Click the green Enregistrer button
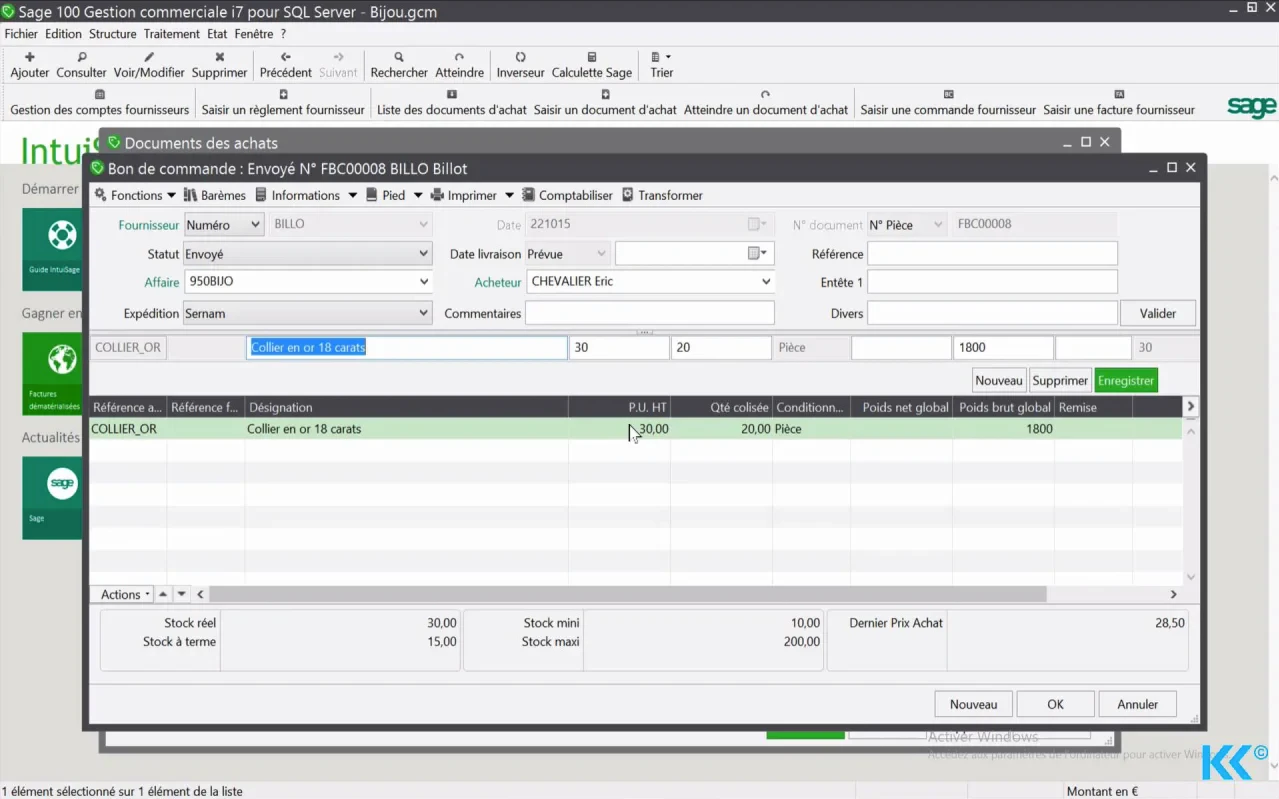The width and height of the screenshot is (1279, 799). pyautogui.click(x=1126, y=380)
